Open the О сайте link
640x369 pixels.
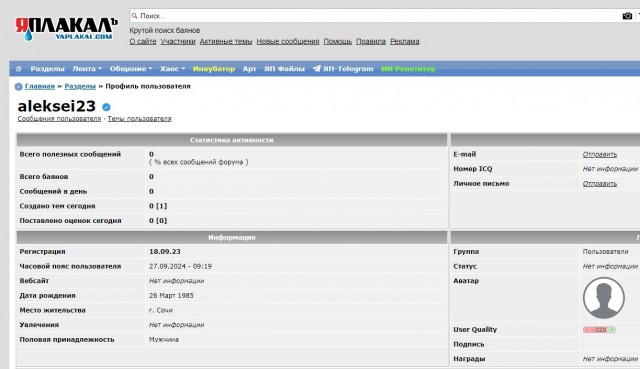[x=143, y=41]
